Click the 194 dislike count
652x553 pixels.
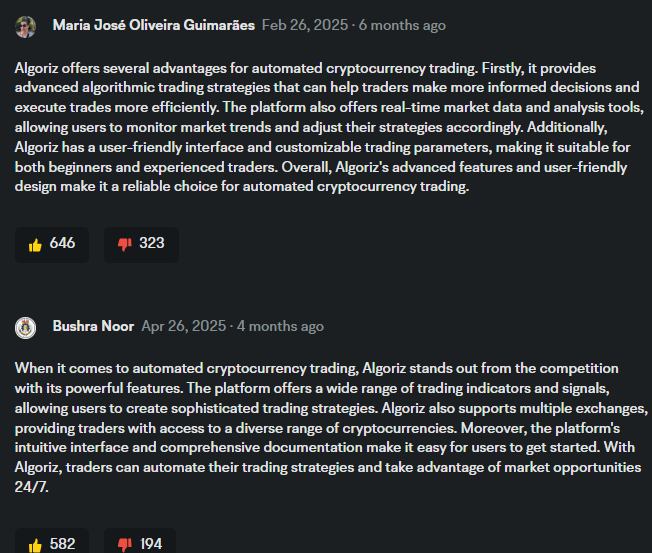(152, 544)
